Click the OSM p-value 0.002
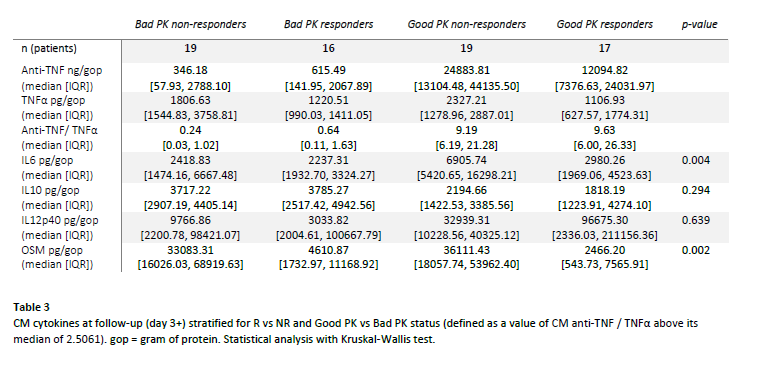771x368 pixels. click(x=696, y=250)
